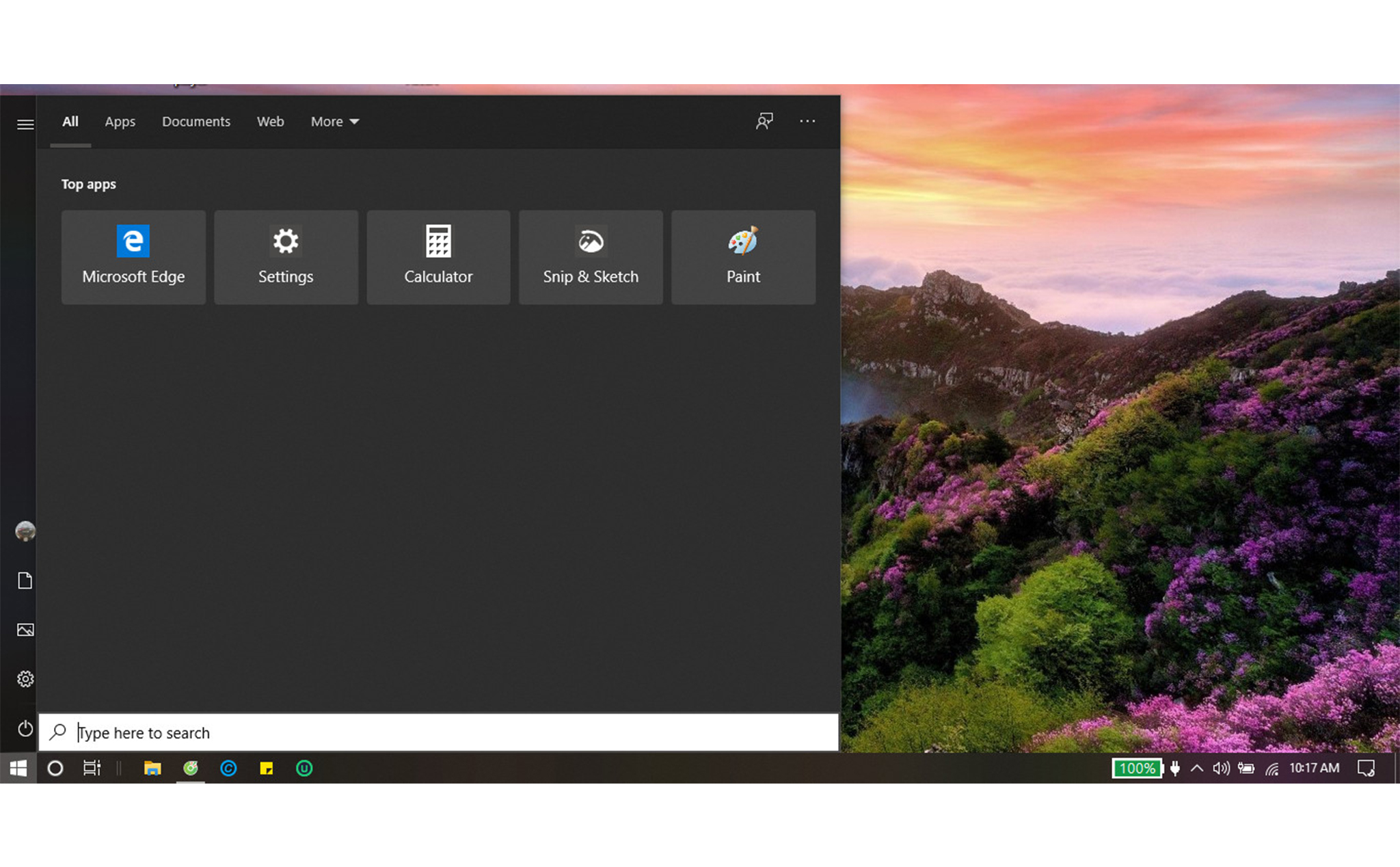
Task: Open the Snip & Sketch tile
Action: coord(591,256)
